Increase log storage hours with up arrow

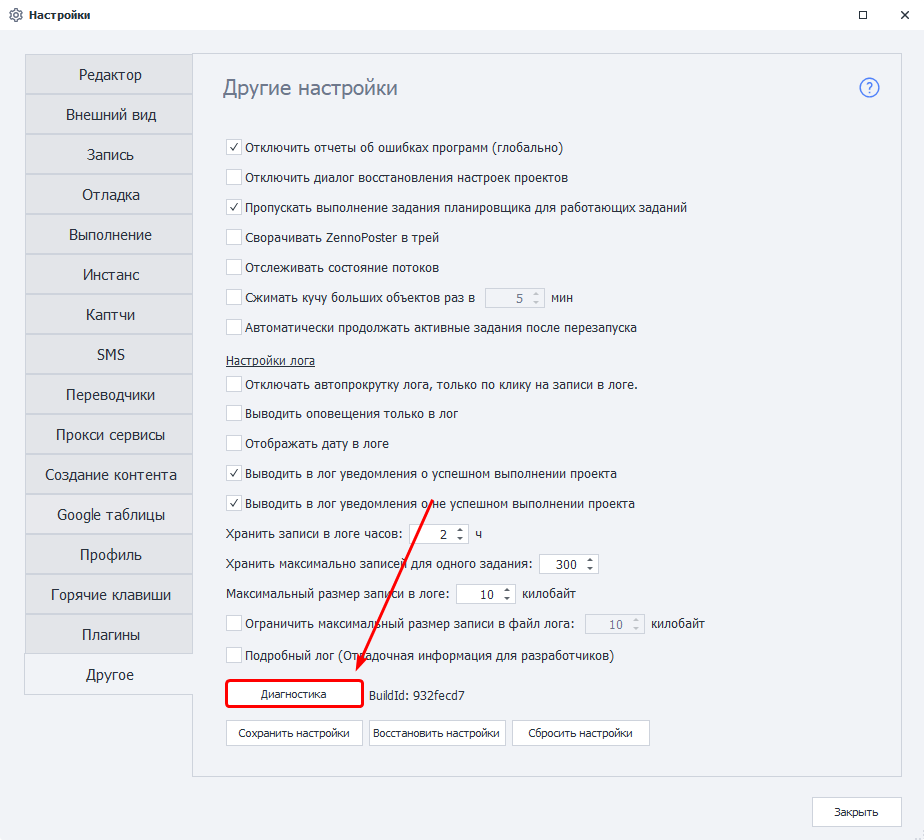[460, 529]
